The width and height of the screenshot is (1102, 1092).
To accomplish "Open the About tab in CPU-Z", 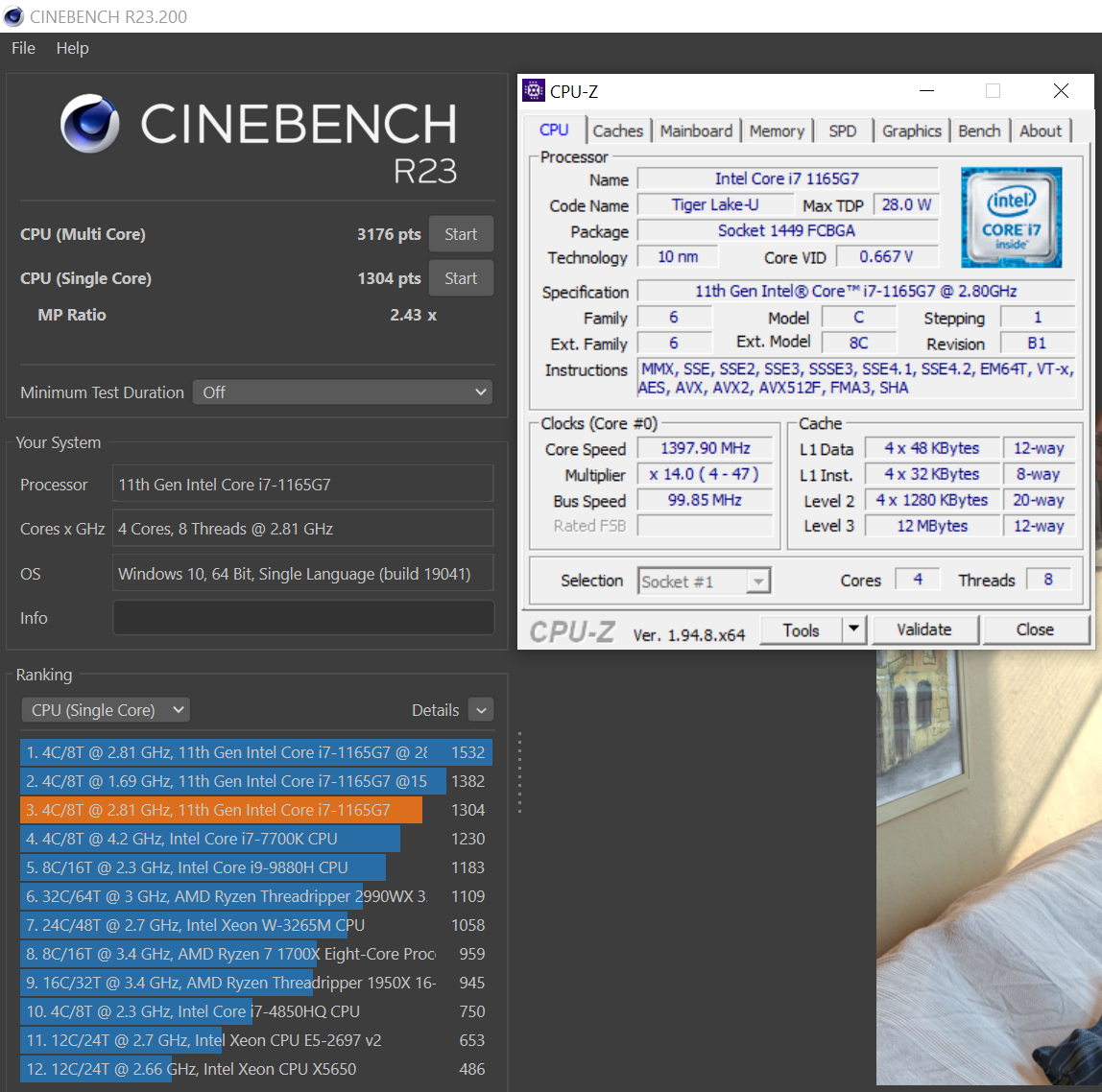I will pyautogui.click(x=1041, y=131).
